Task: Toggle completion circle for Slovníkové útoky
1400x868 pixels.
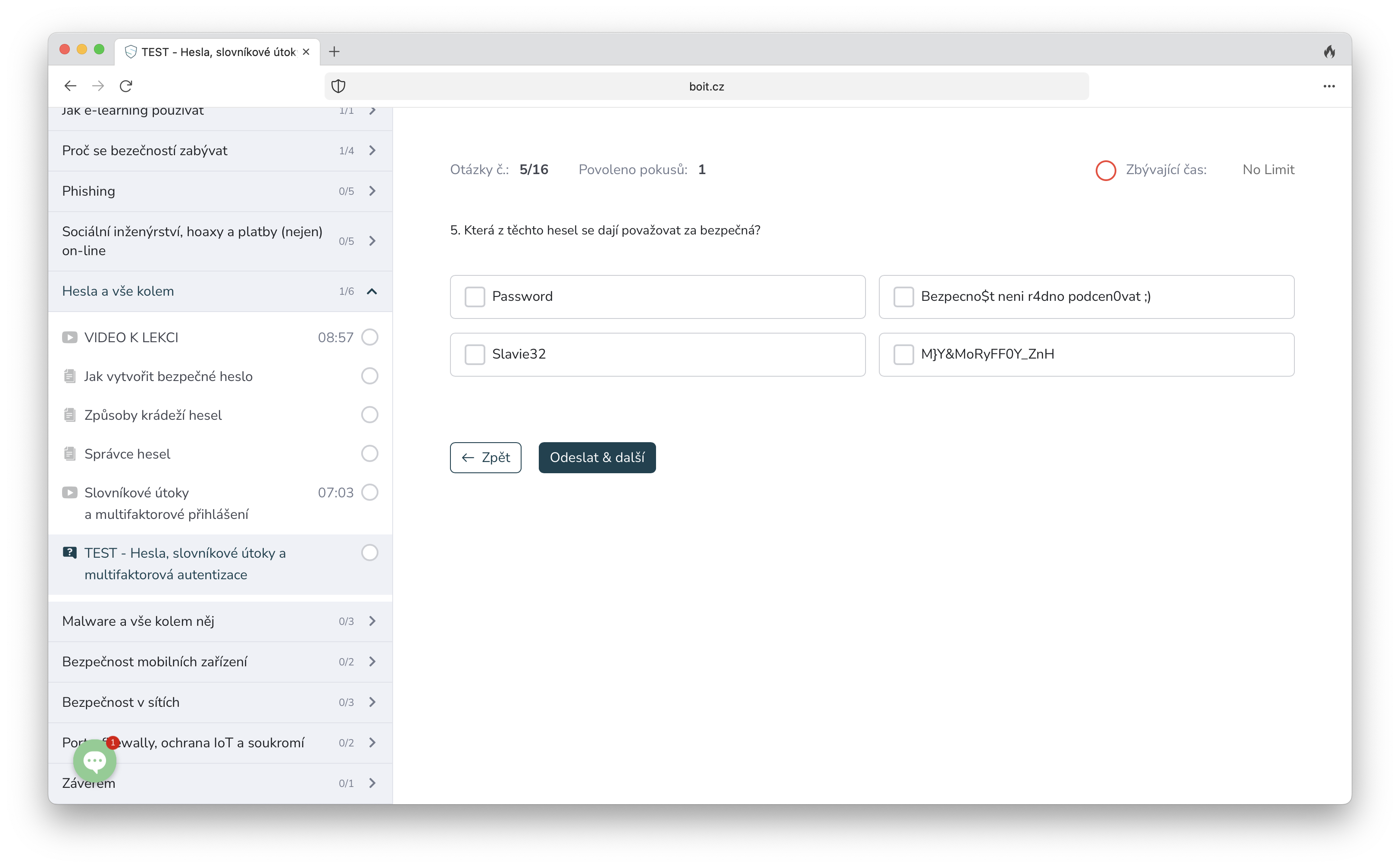Action: [370, 493]
